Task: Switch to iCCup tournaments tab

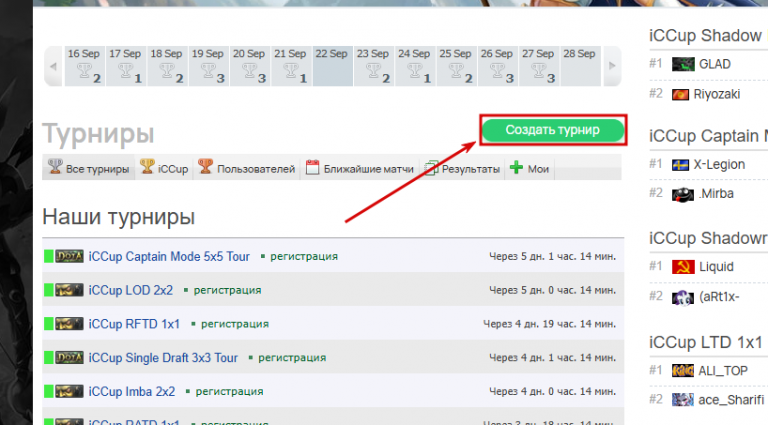Action: 164,168
